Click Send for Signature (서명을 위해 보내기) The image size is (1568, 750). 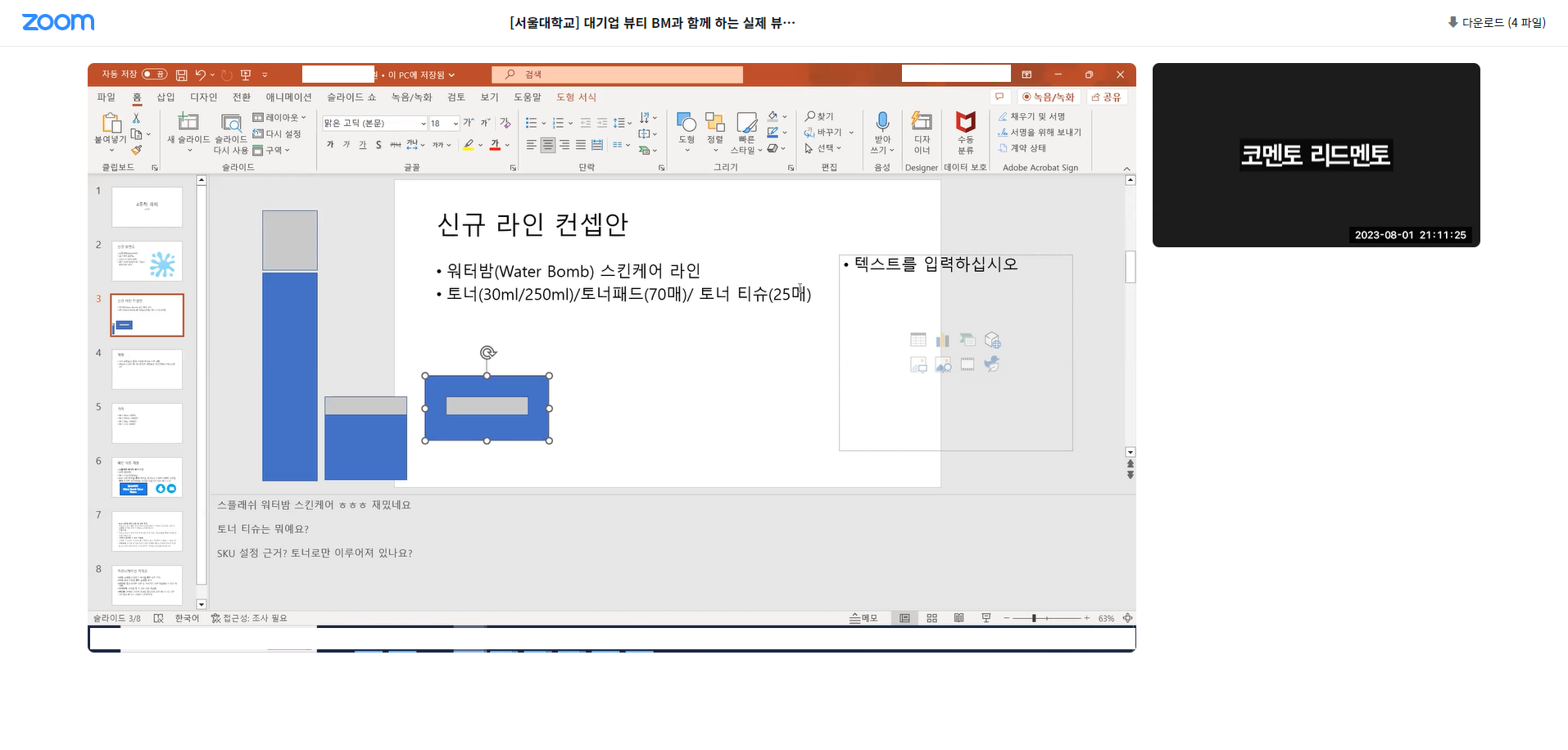[1040, 132]
